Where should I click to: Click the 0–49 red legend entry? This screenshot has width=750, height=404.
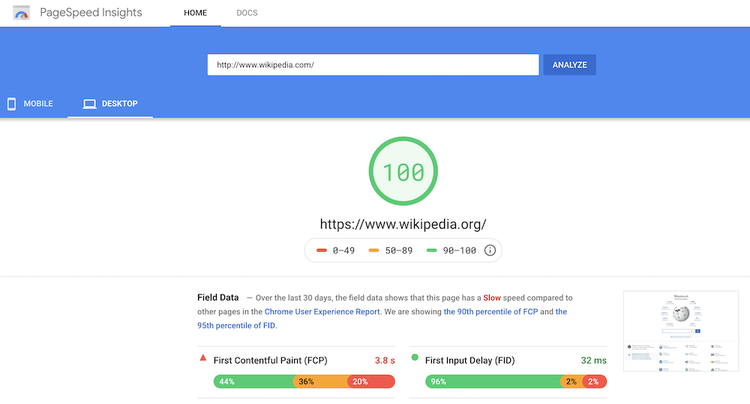(336, 251)
